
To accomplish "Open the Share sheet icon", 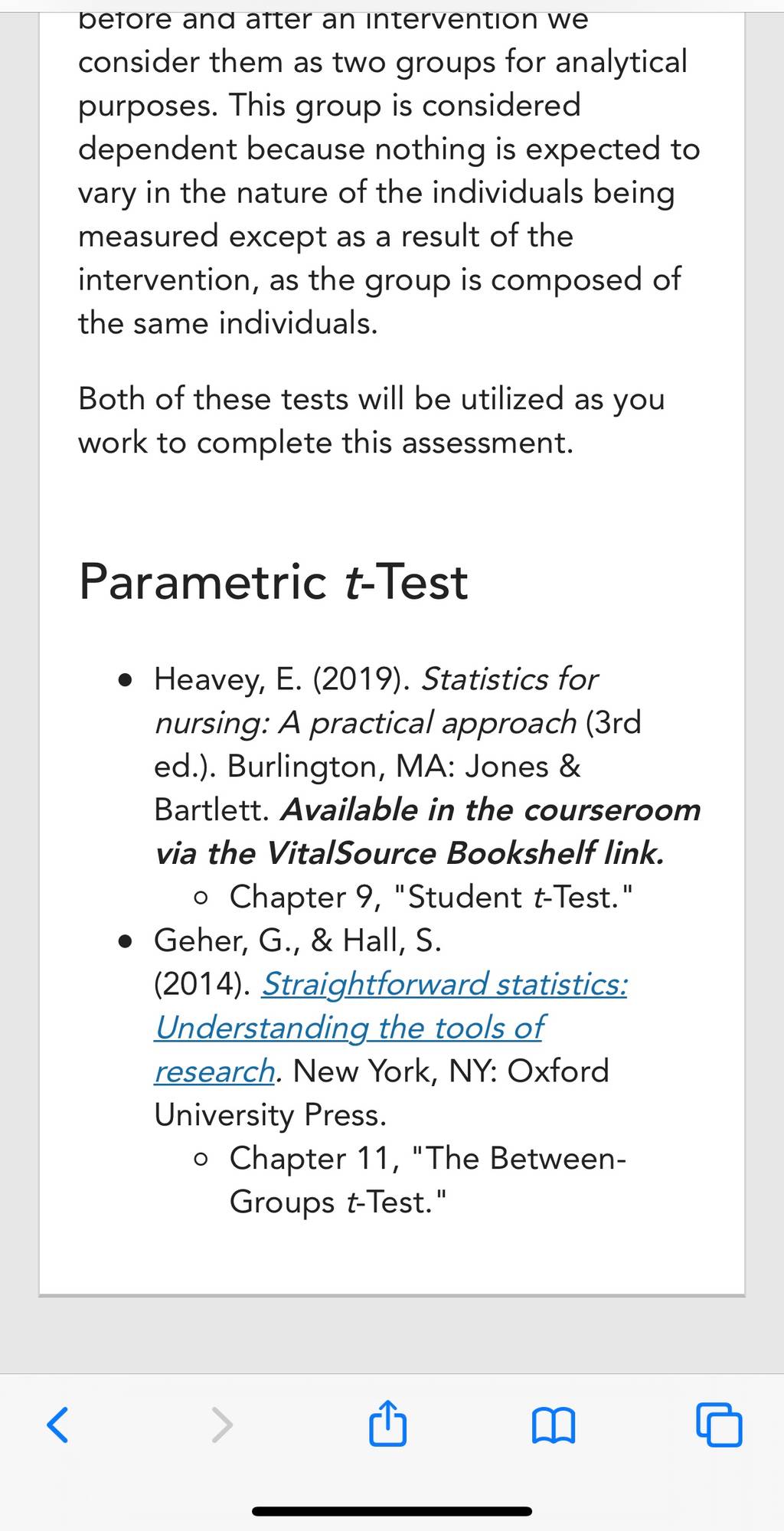I will coord(387,1422).
